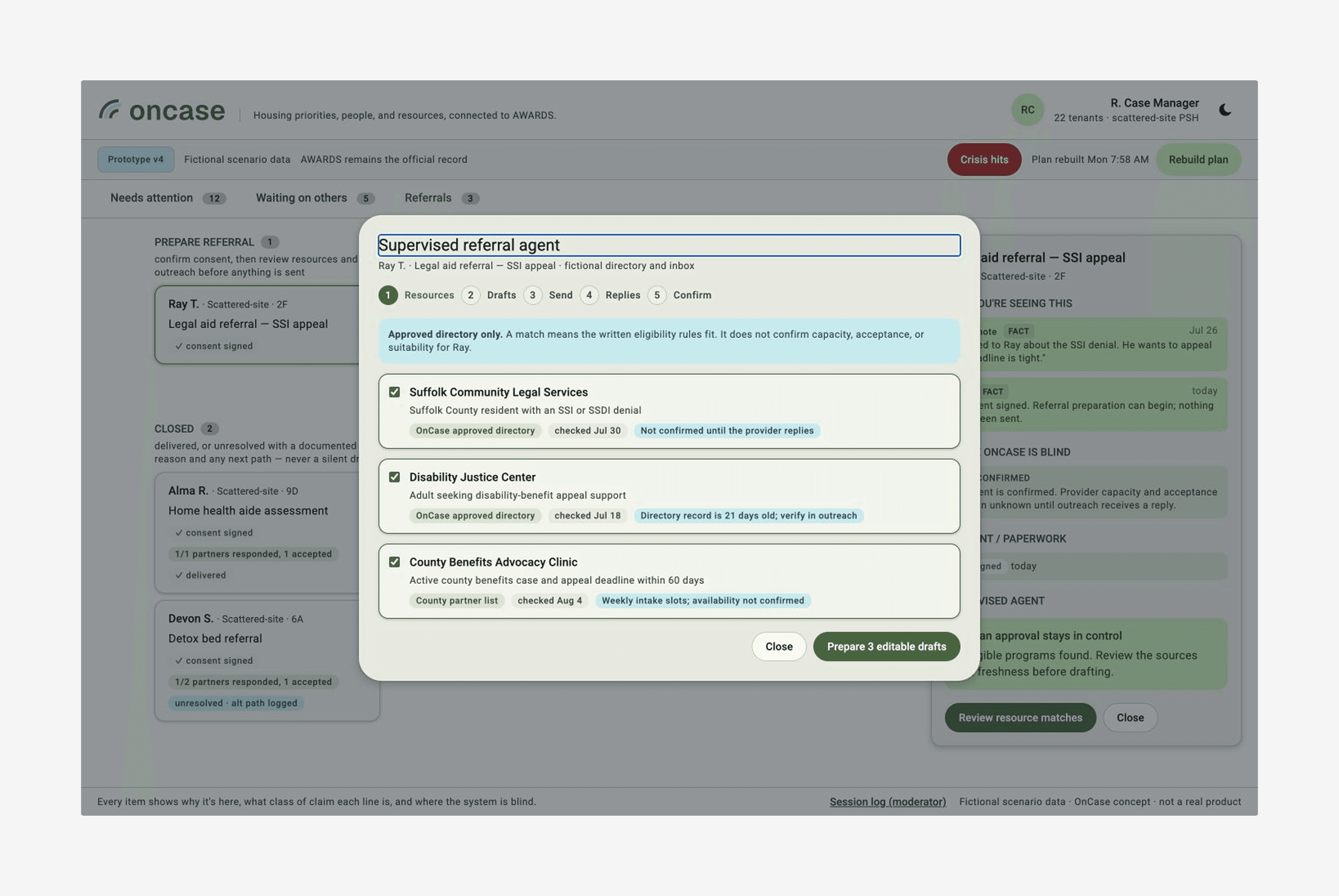Click Suffolk card's OnCase approved directory tag
The height and width of the screenshot is (896, 1339).
coord(475,431)
